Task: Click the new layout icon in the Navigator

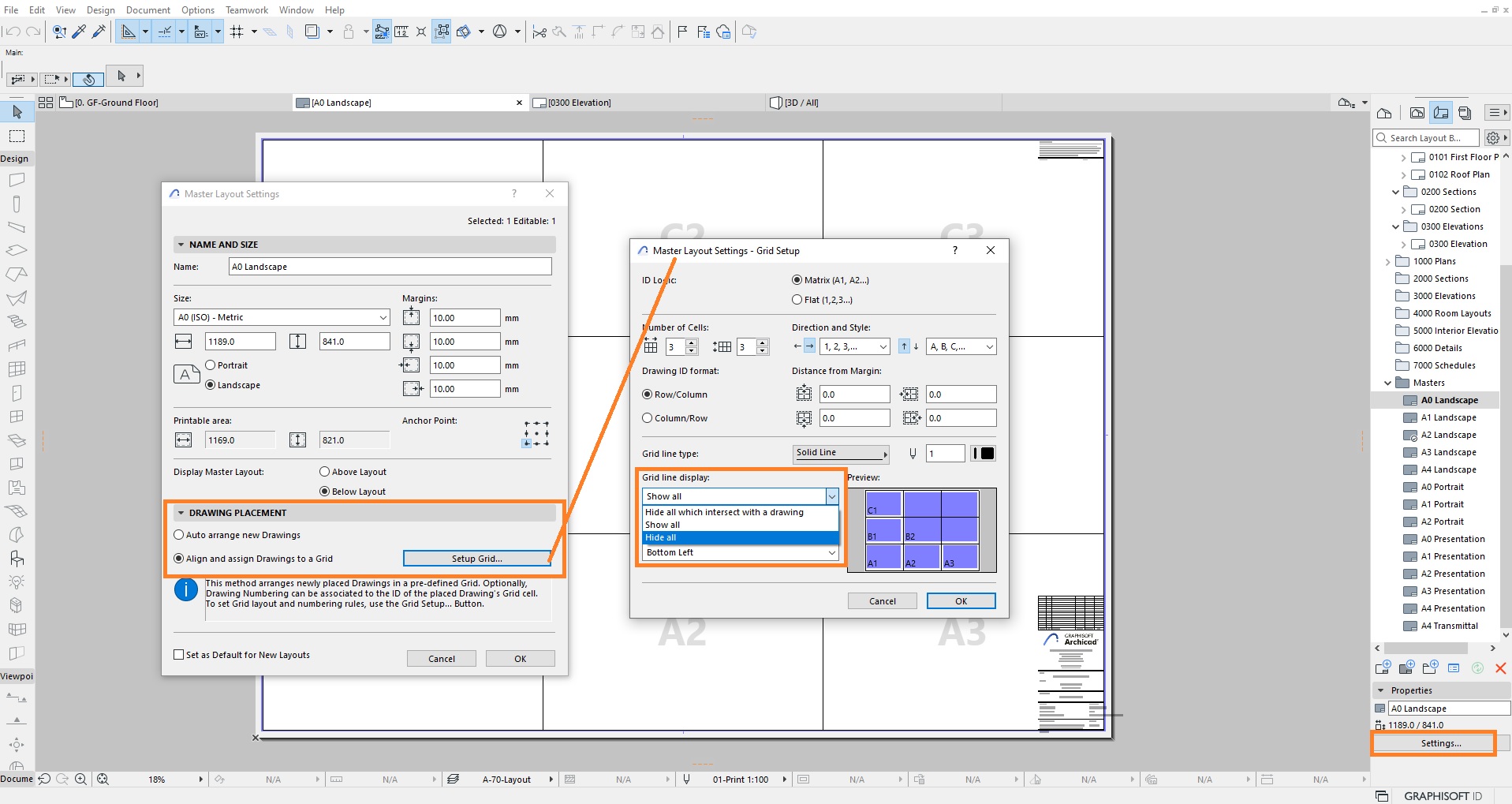Action: coord(1383,668)
